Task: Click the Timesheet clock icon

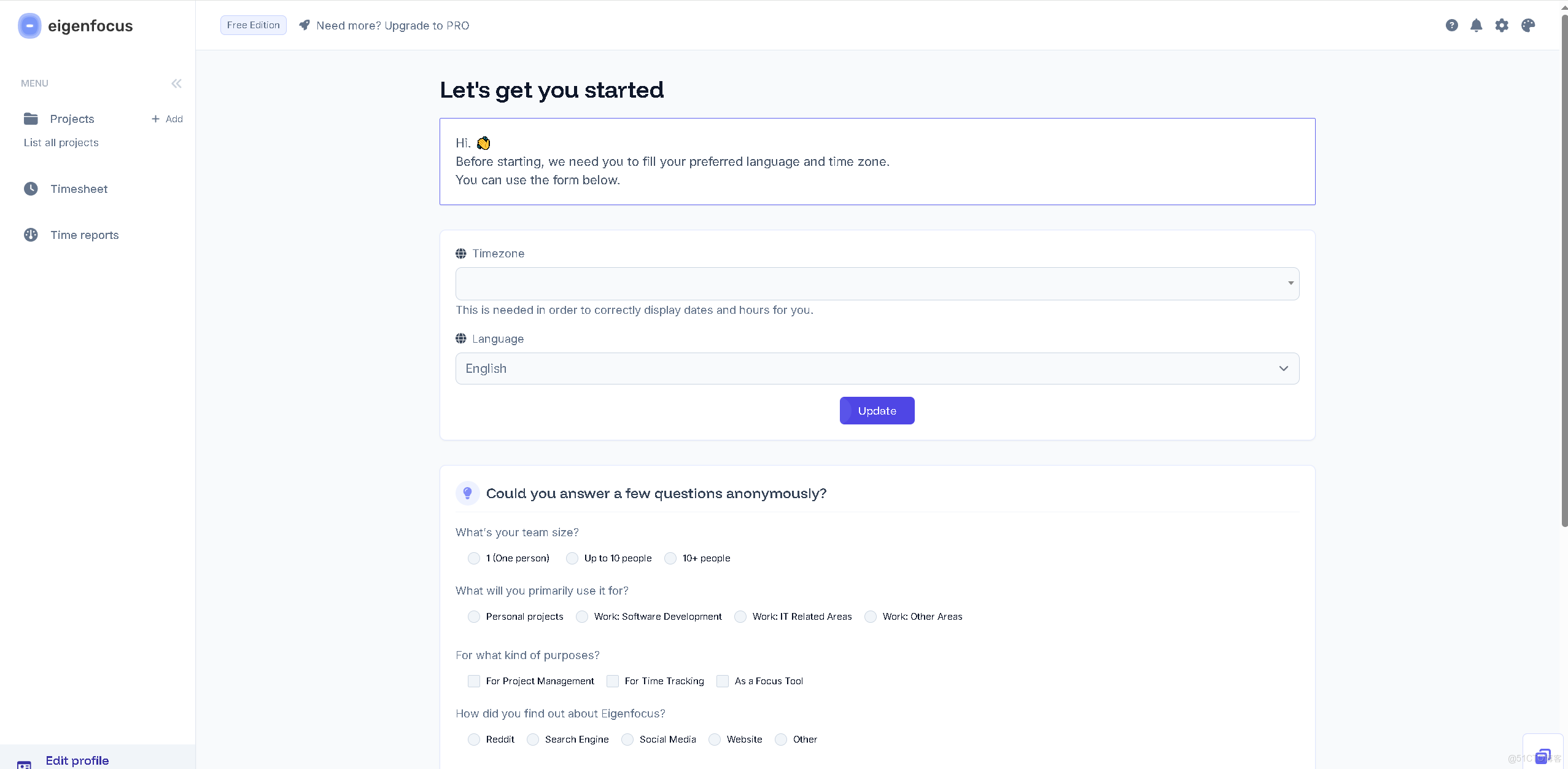Action: tap(31, 189)
